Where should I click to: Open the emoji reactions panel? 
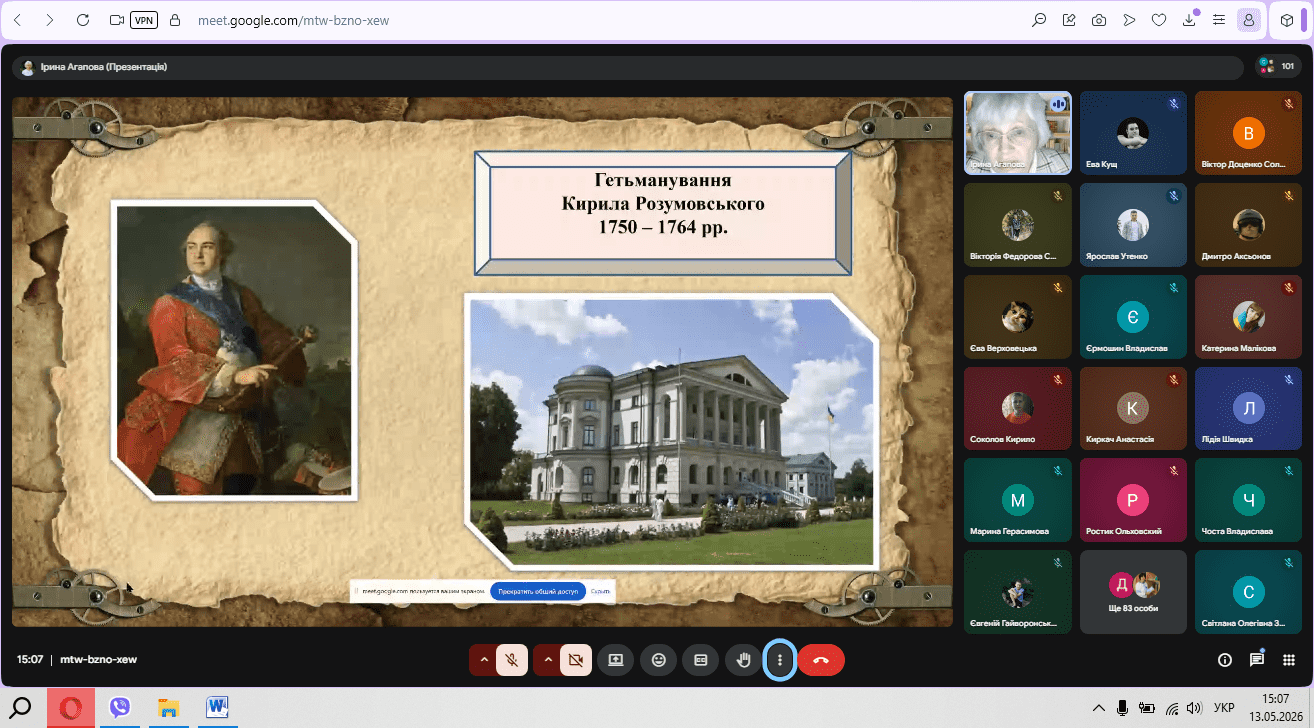(x=658, y=660)
